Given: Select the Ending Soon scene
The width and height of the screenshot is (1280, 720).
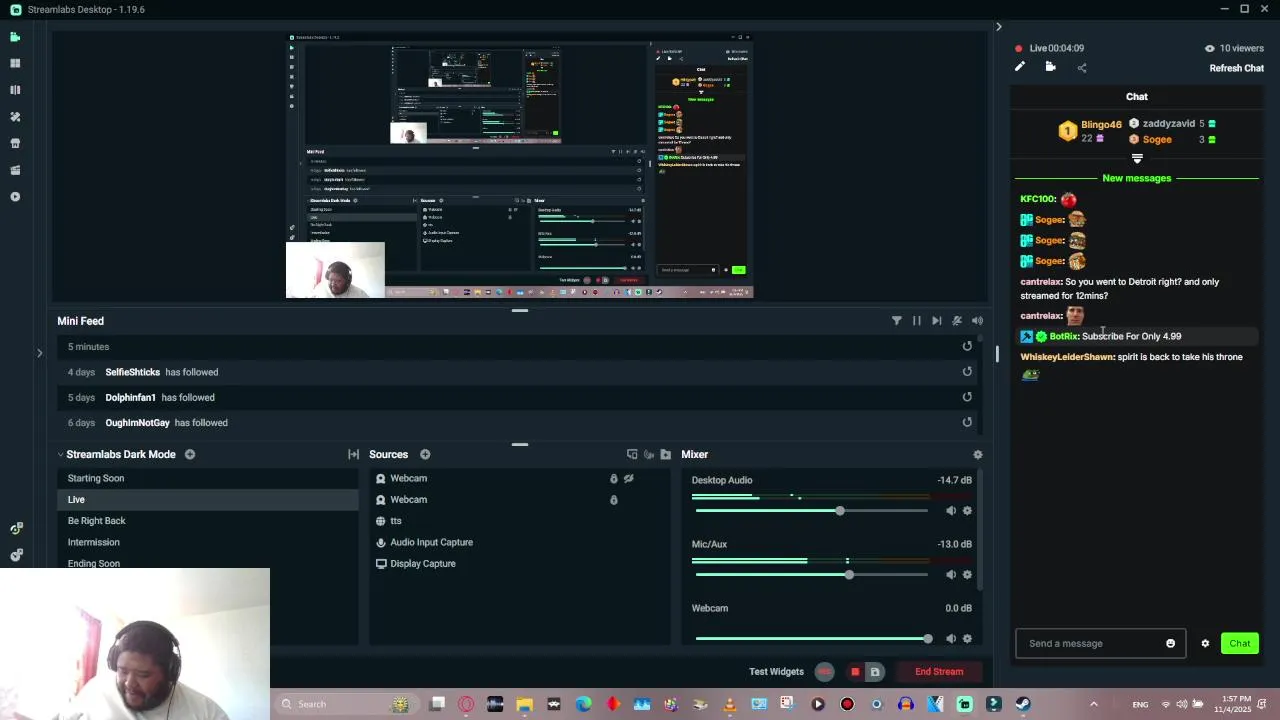Looking at the screenshot, I should [208, 562].
